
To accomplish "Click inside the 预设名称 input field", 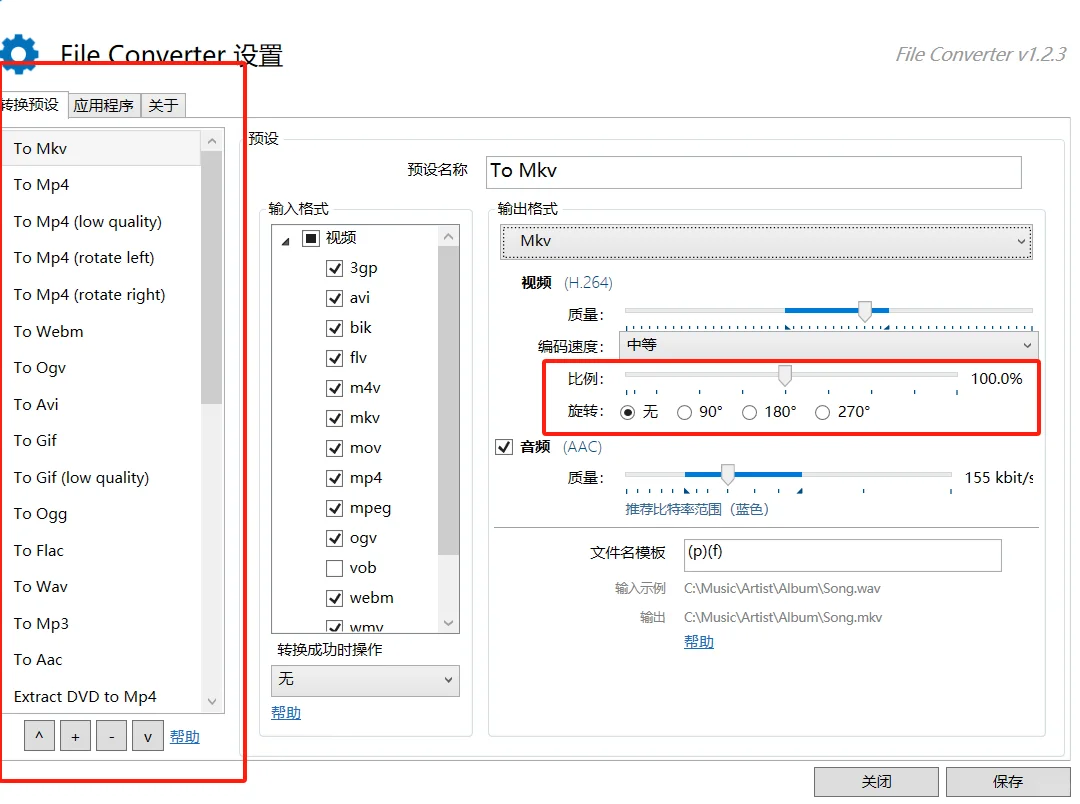I will (750, 172).
